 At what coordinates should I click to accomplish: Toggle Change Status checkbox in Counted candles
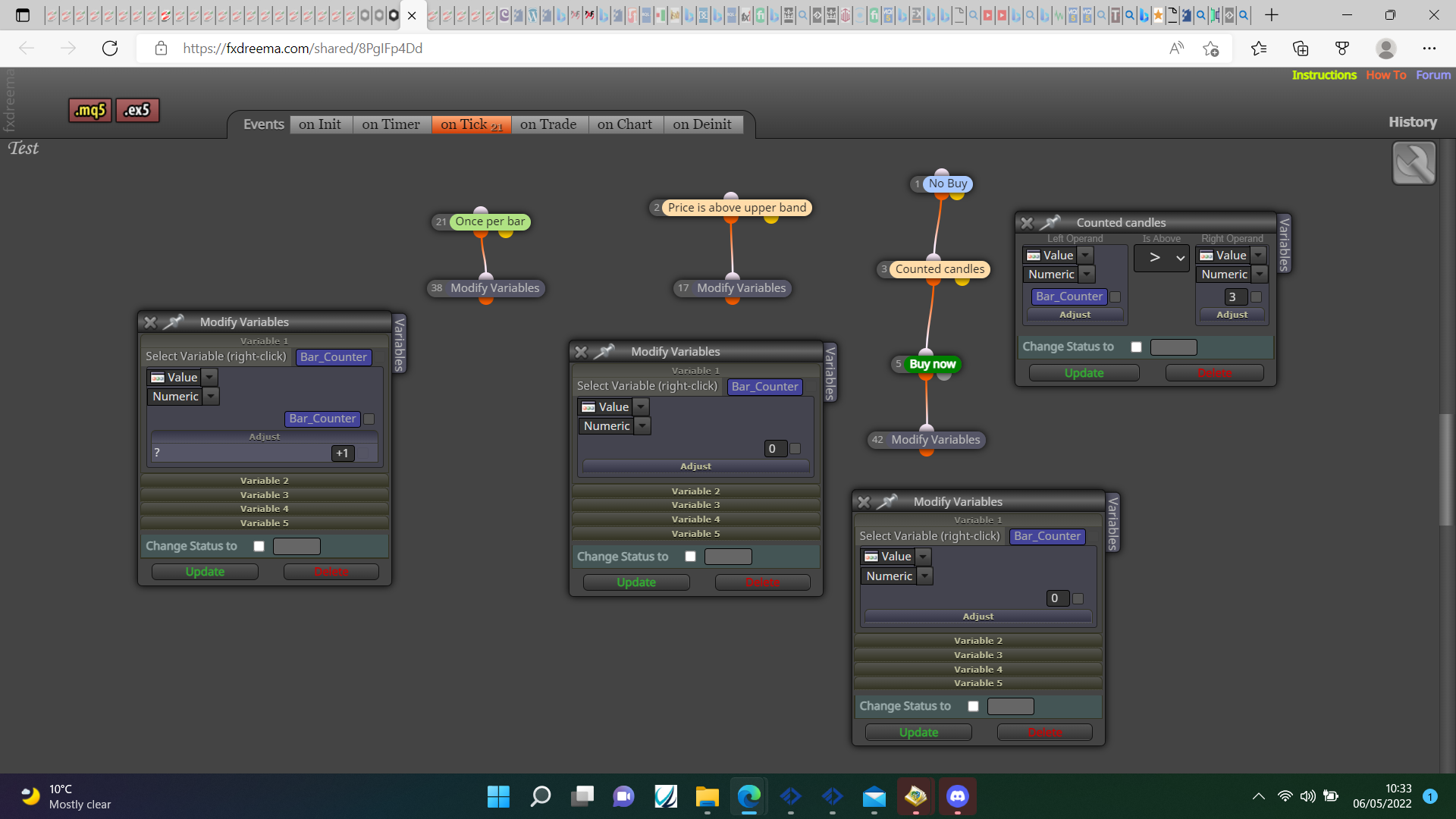point(1136,347)
